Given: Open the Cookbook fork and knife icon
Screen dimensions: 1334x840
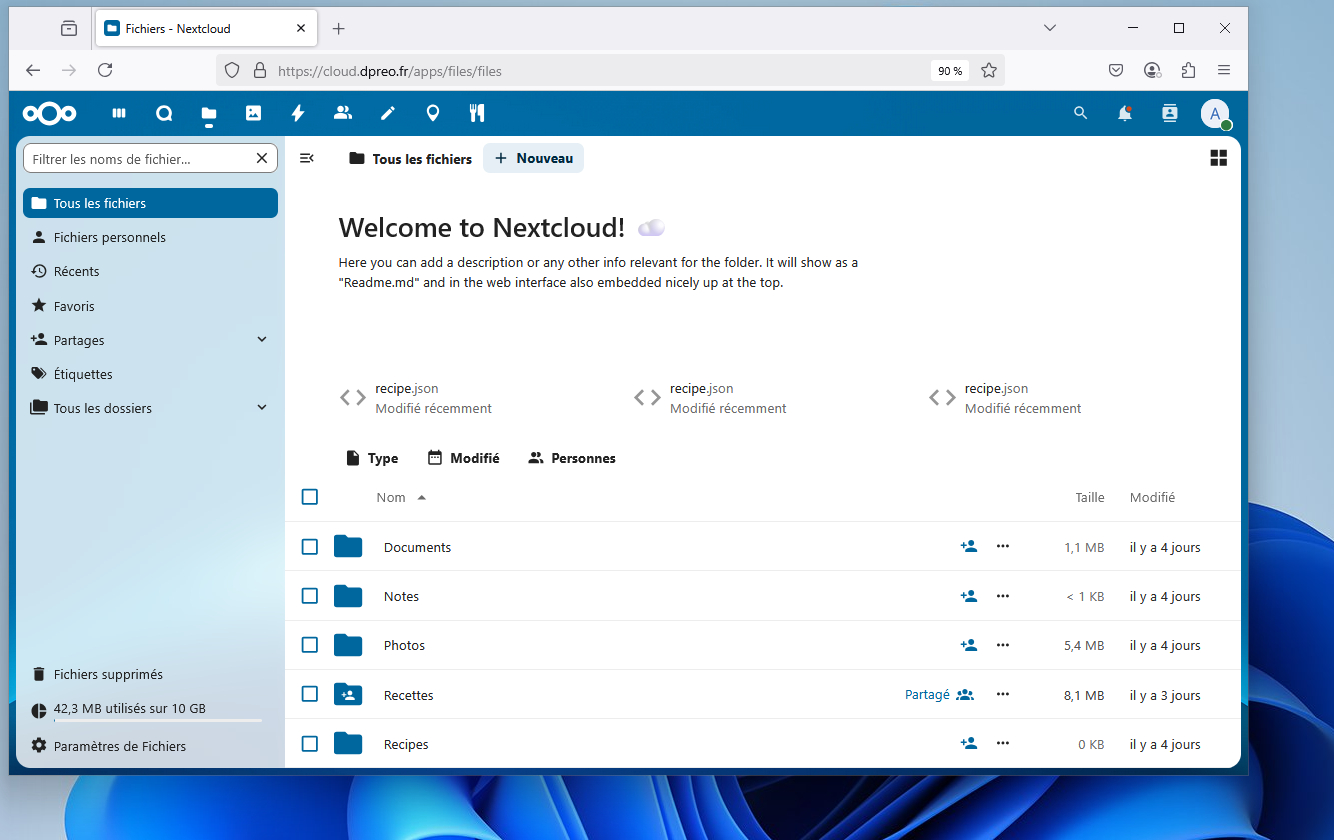Looking at the screenshot, I should pyautogui.click(x=477, y=114).
